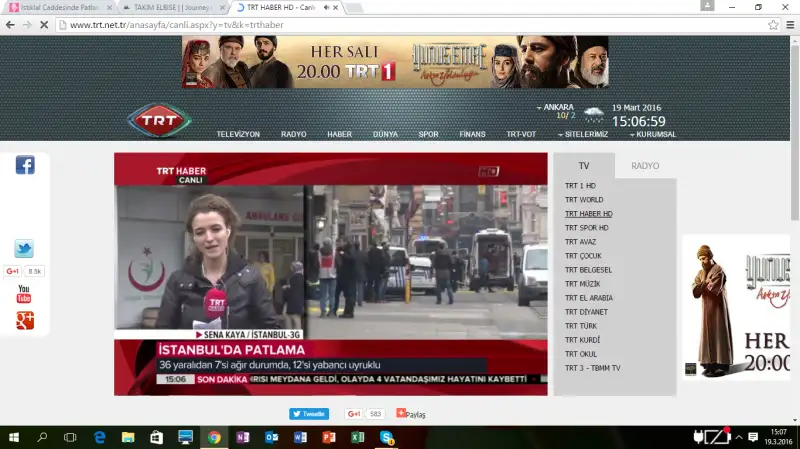Select TRT KURDÎ channel
This screenshot has height=449, width=800.
(582, 340)
